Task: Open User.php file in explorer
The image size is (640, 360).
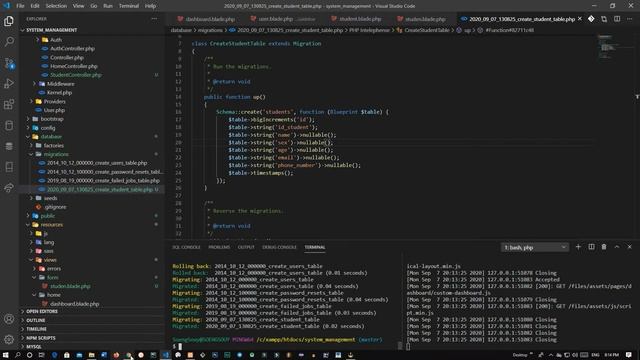Action: coord(54,110)
